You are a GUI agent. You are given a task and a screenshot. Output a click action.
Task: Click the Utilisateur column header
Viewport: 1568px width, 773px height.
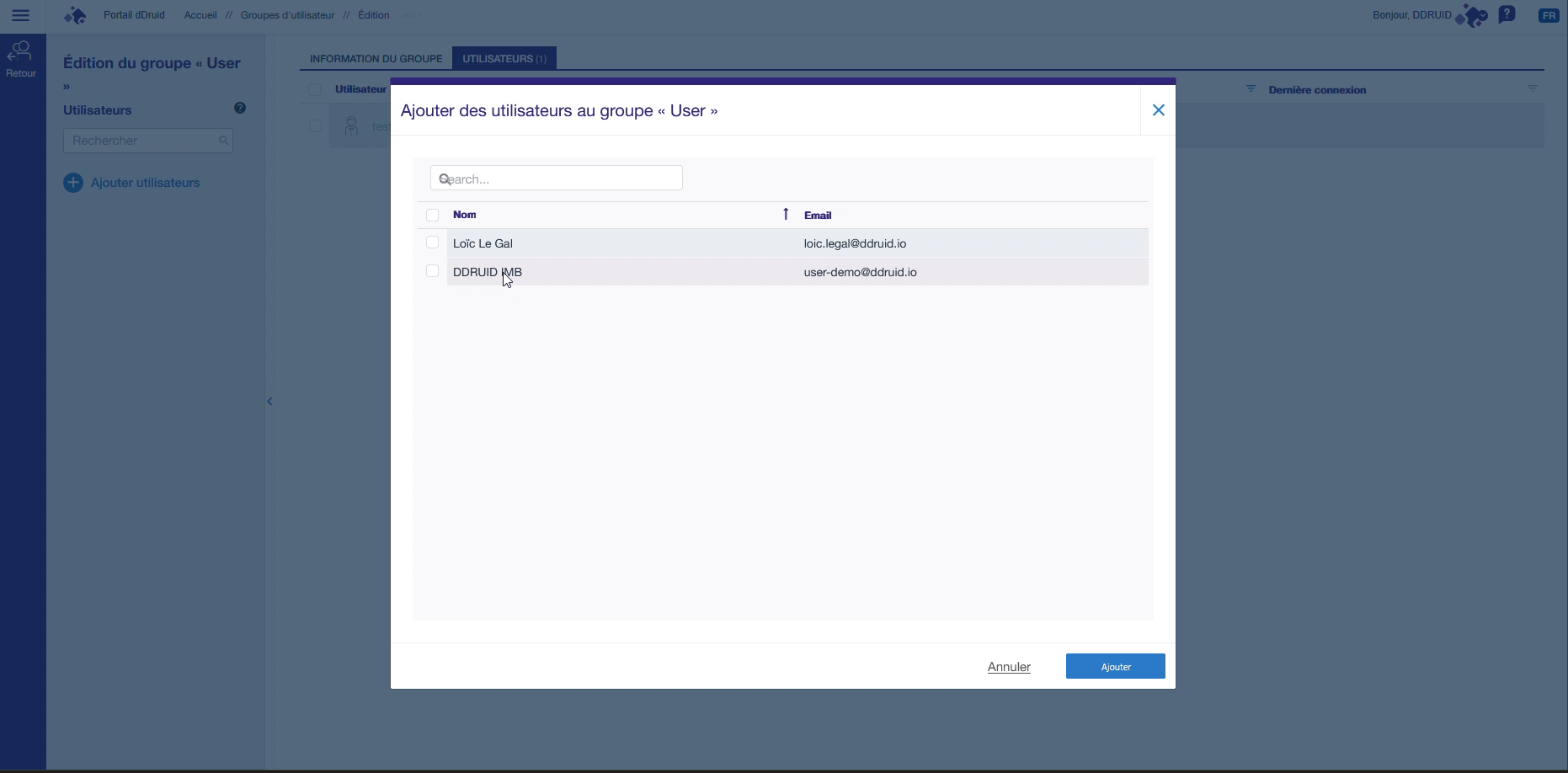(x=360, y=89)
